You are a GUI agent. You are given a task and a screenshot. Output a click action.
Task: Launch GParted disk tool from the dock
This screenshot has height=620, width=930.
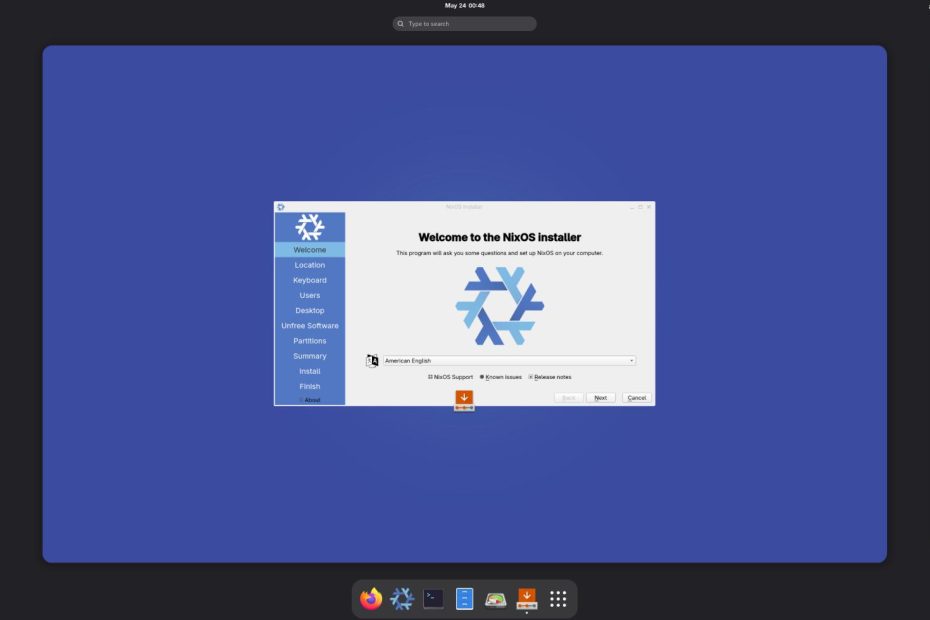coord(496,600)
